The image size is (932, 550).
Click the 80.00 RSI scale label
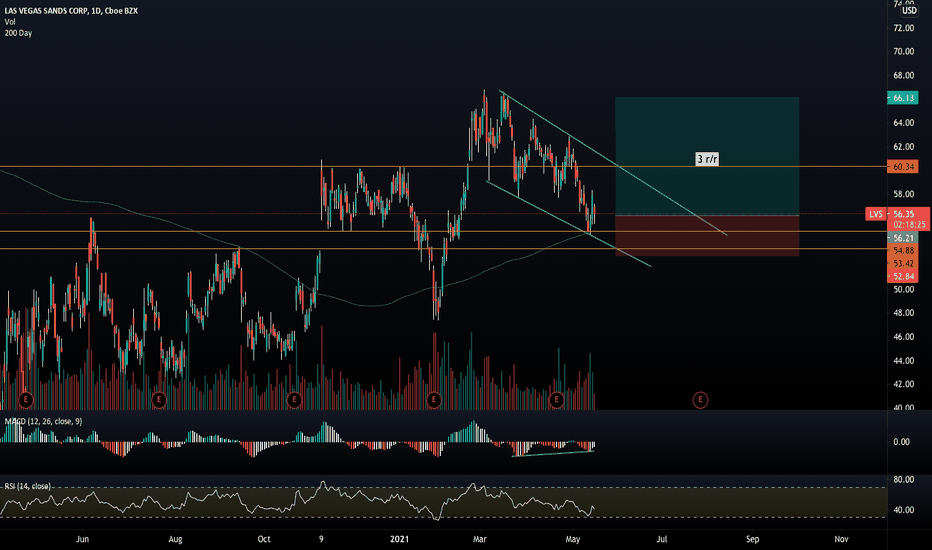click(903, 479)
